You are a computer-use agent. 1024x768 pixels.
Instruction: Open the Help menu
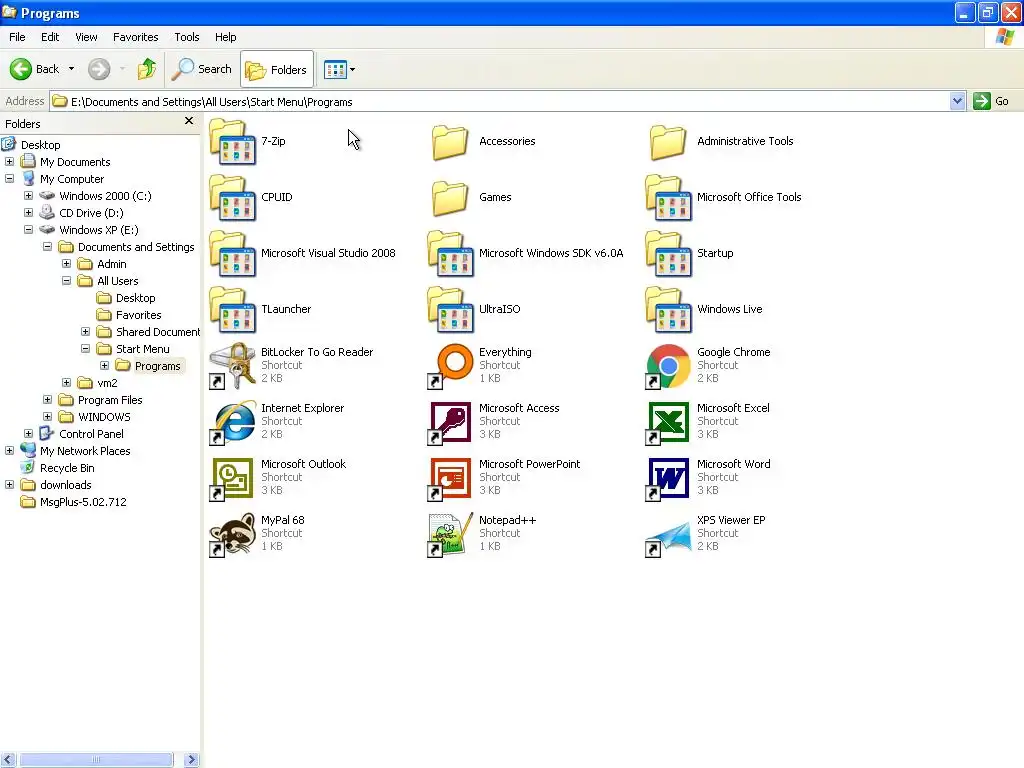[x=225, y=37]
